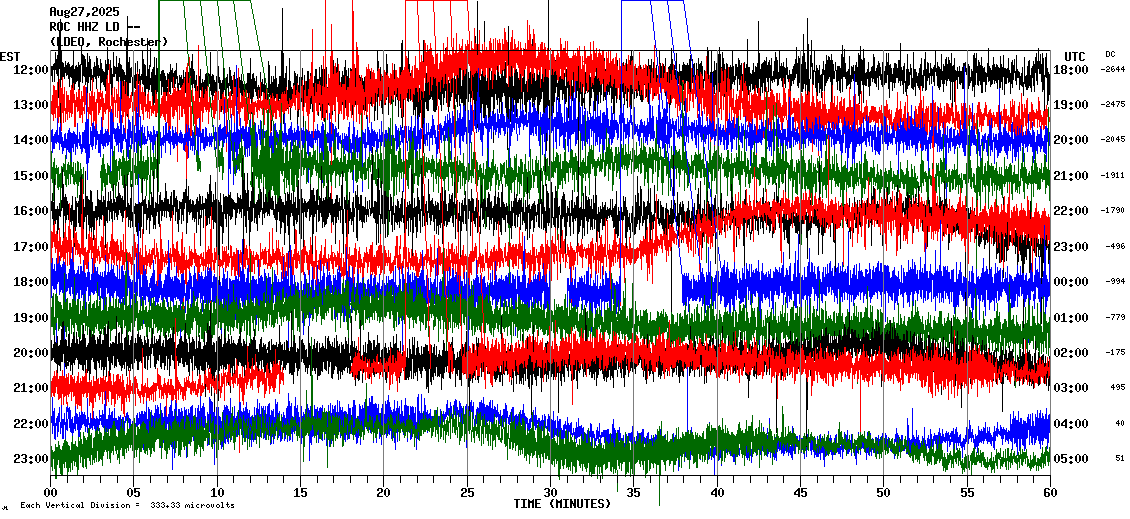Click the TIME (MINUTES) axis title
Screen dimensions: 1130x519
click(x=562, y=504)
